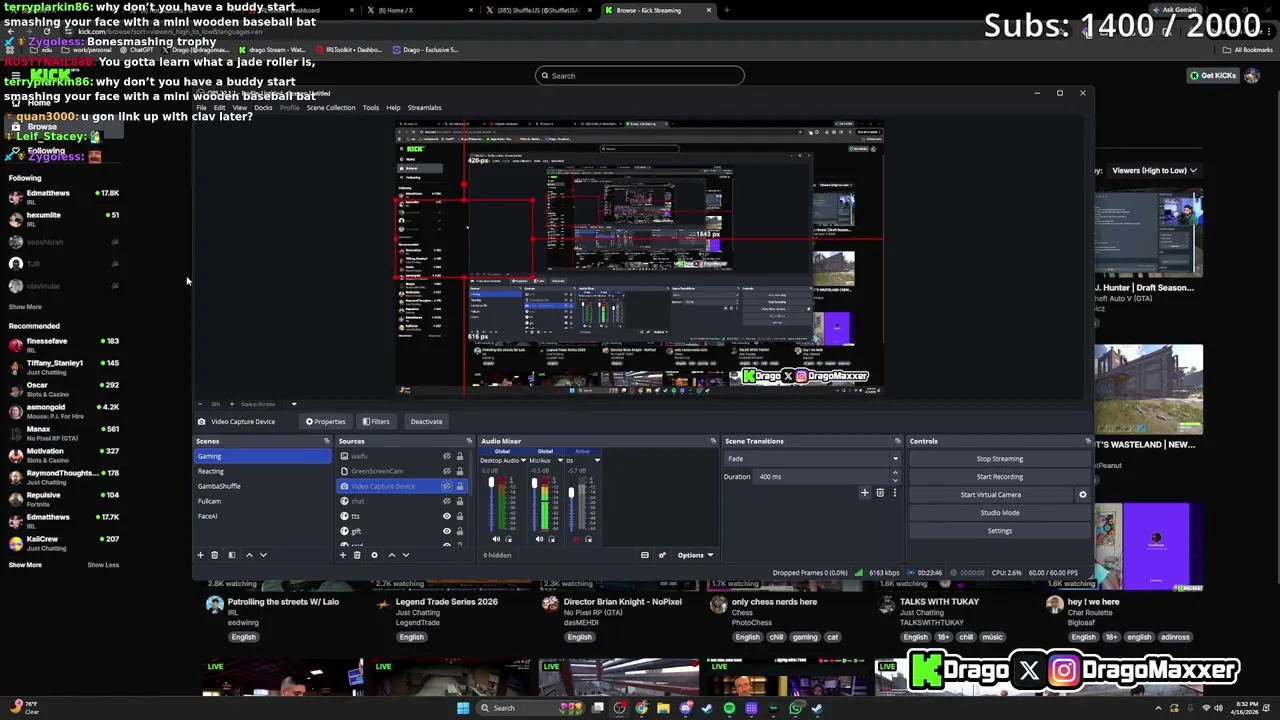Open Viewers (High to Low) sort dropdown
Image resolution: width=1280 pixels, height=720 pixels.
tap(1154, 170)
